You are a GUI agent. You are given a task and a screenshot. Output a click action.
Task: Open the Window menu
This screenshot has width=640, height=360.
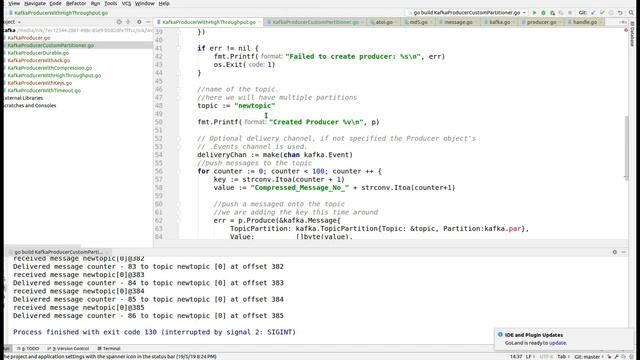pyautogui.click(x=144, y=3)
